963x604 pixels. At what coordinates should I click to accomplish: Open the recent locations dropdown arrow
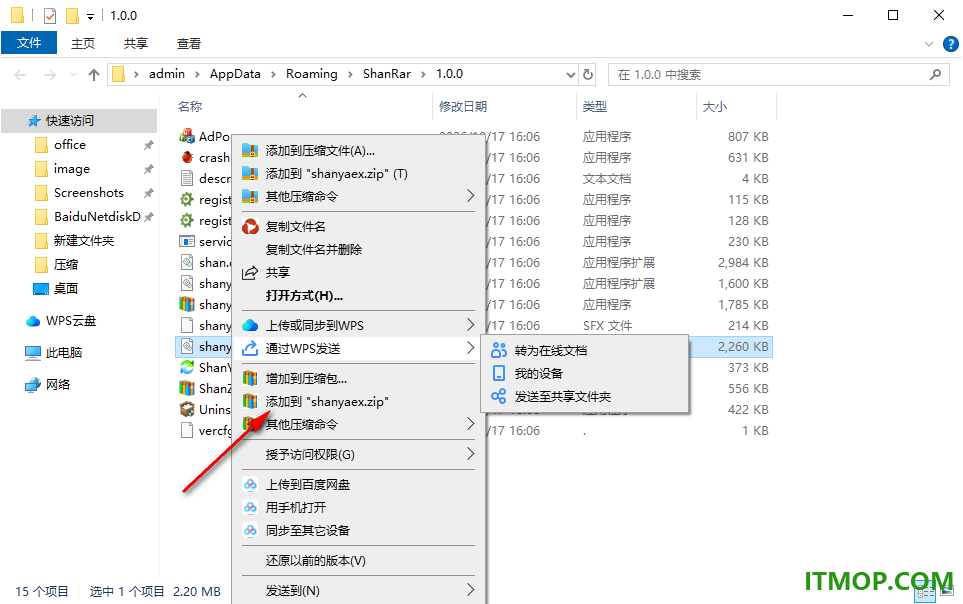74,74
